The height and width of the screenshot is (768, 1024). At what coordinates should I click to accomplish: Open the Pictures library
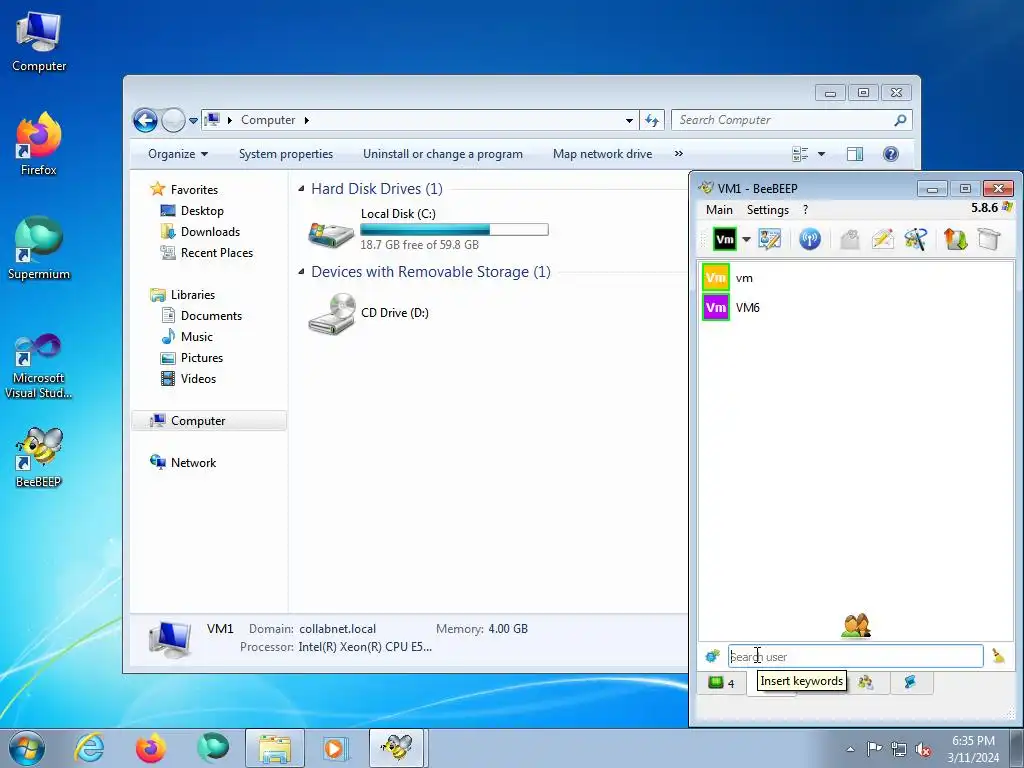(202, 358)
